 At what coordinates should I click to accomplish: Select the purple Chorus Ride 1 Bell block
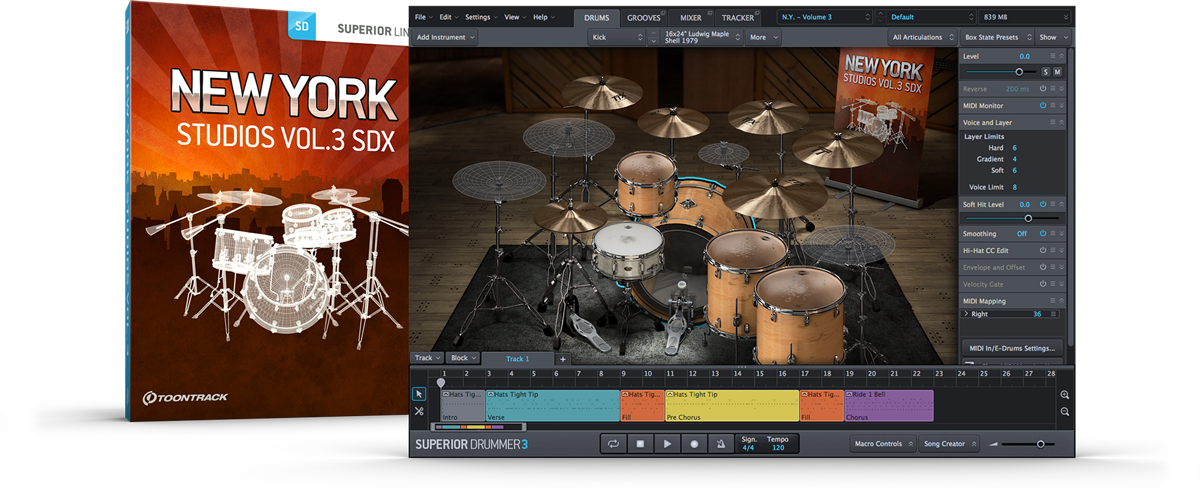889,405
